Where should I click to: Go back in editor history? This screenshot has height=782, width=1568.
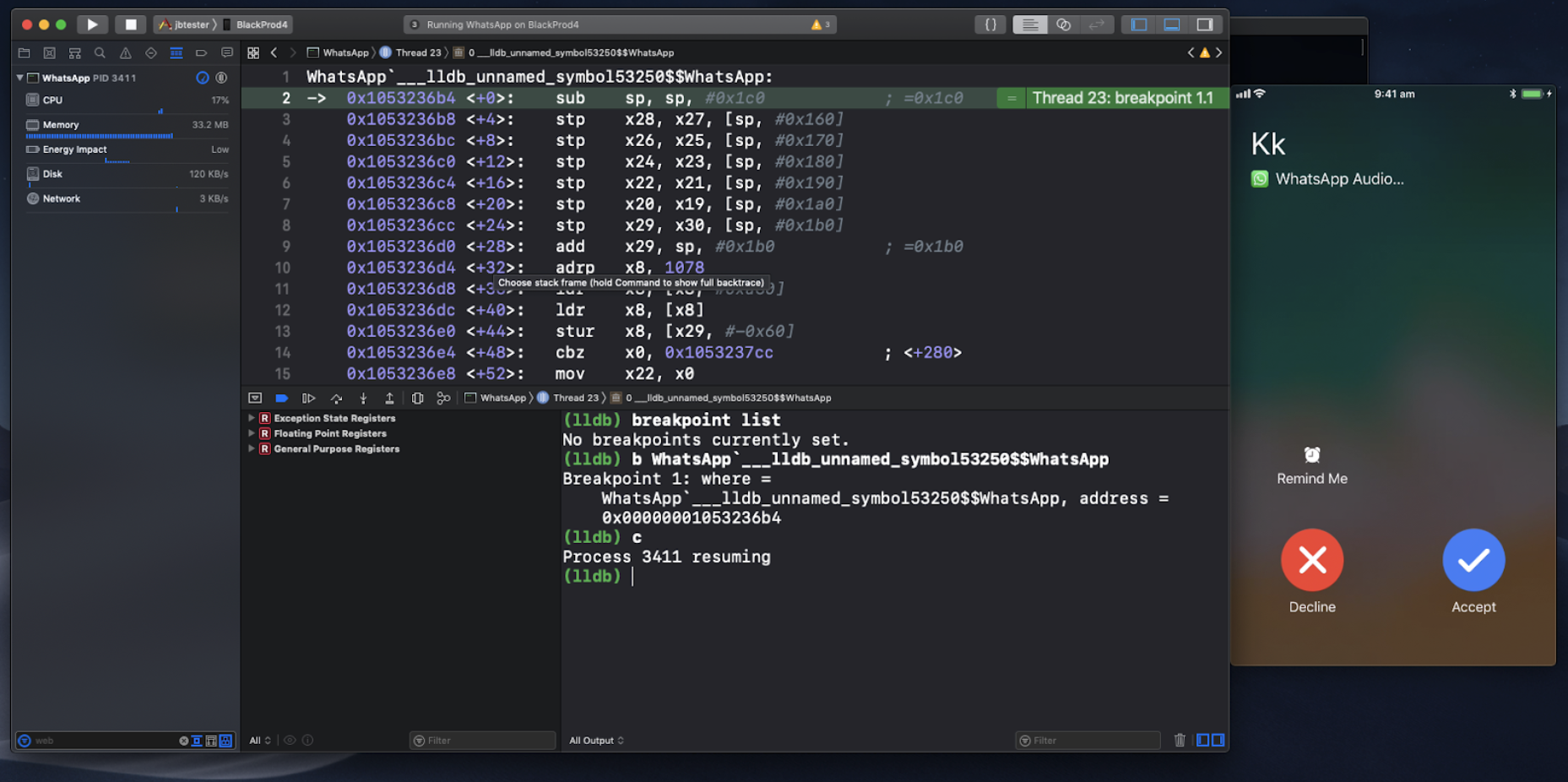pyautogui.click(x=274, y=52)
